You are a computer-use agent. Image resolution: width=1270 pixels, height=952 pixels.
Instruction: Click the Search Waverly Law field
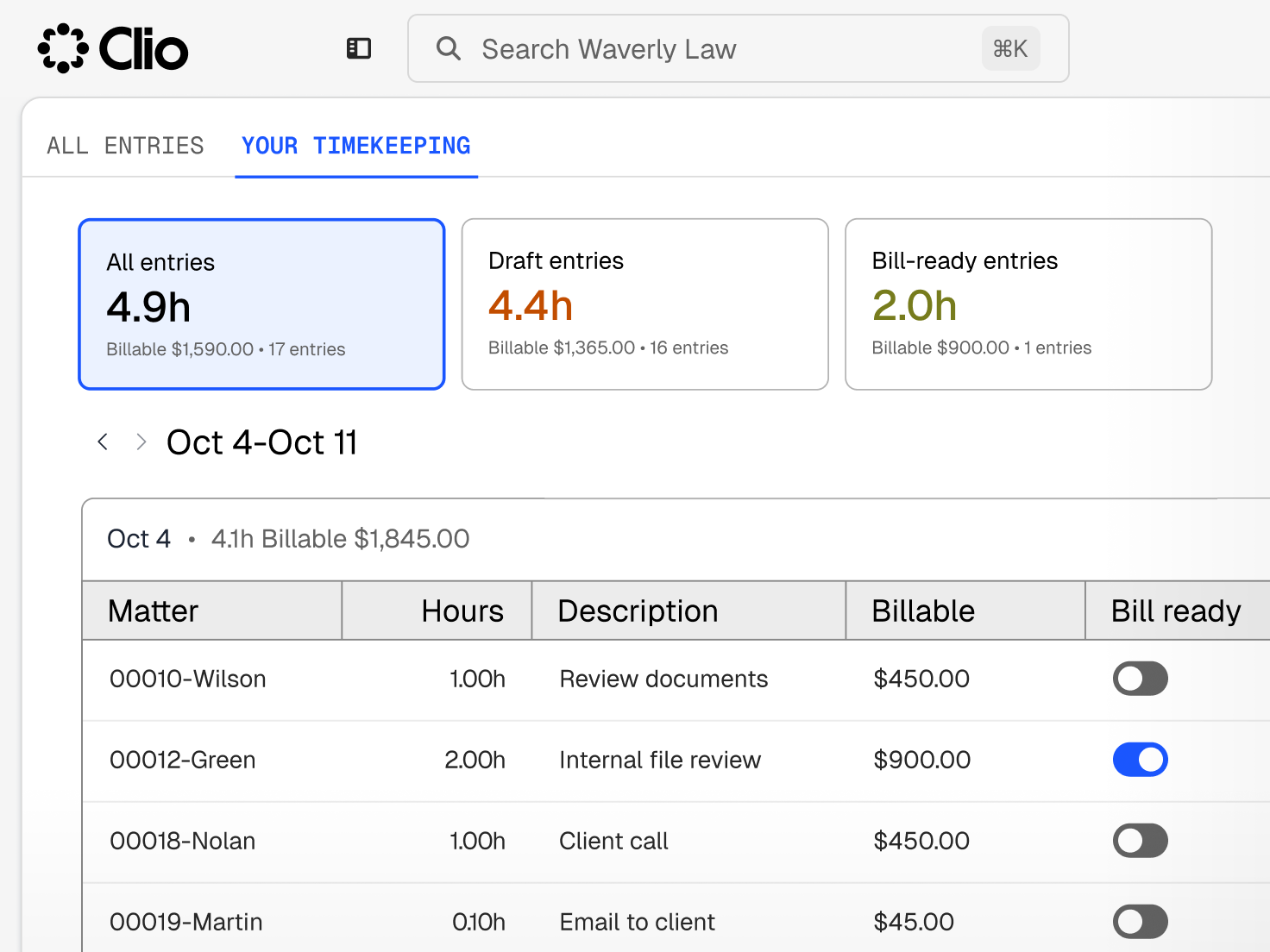click(x=739, y=48)
